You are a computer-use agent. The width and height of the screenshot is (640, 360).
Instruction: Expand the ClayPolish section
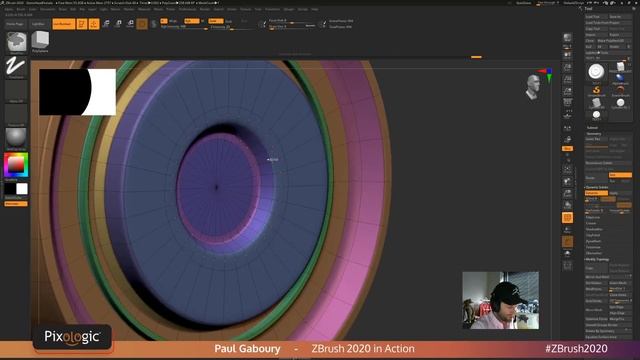click(x=593, y=235)
